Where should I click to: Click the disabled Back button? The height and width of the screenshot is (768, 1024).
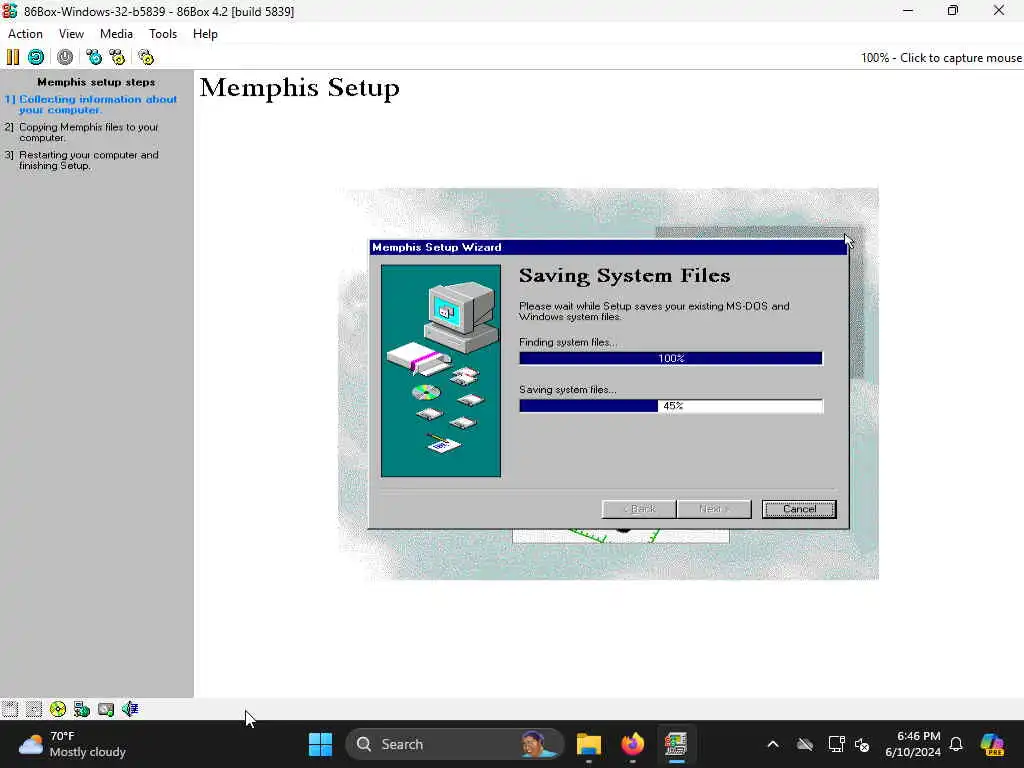pos(639,509)
